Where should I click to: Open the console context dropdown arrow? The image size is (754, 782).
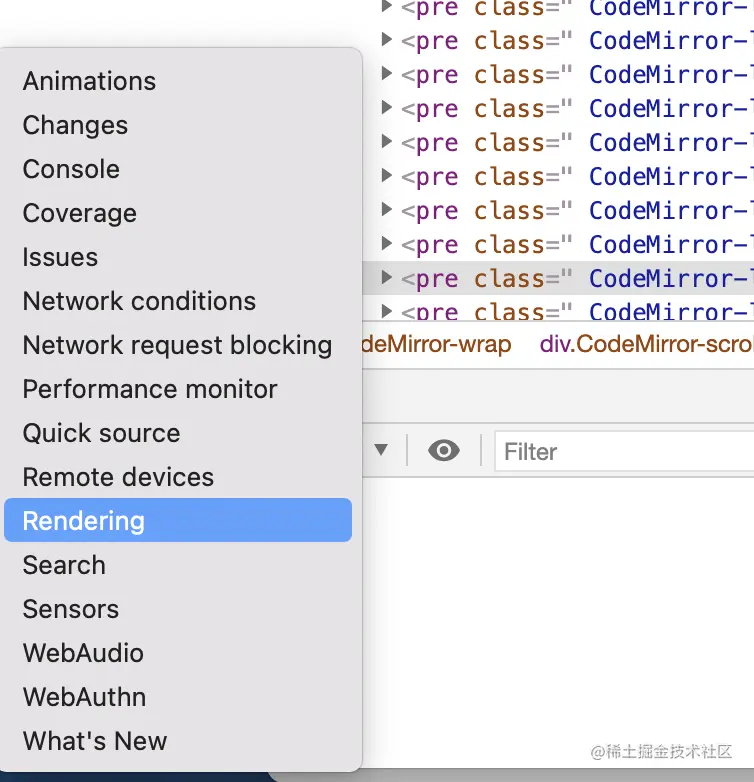[x=380, y=450]
